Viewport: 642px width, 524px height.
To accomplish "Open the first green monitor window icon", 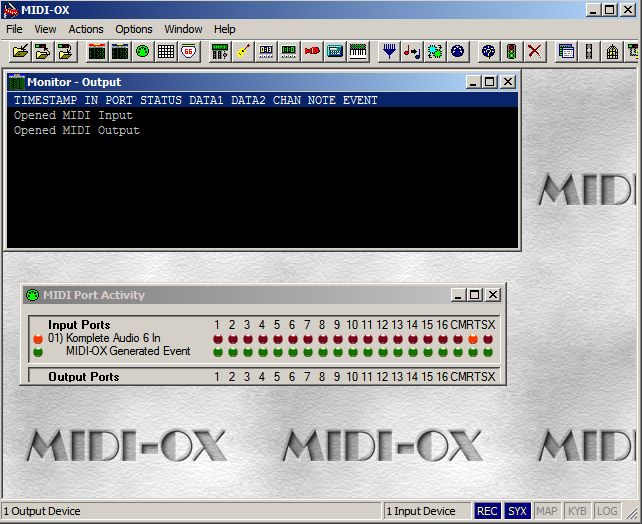I will (x=97, y=52).
